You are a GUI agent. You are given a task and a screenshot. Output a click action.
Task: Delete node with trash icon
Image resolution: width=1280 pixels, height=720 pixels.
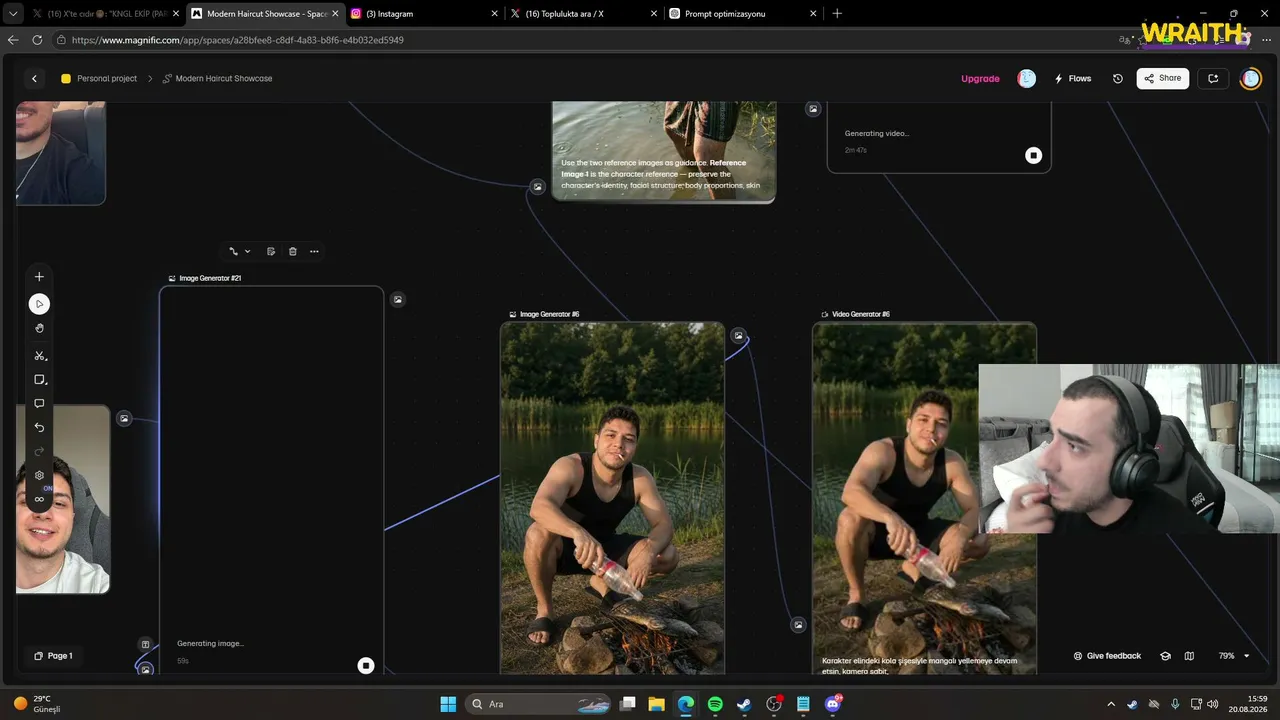pyautogui.click(x=293, y=252)
